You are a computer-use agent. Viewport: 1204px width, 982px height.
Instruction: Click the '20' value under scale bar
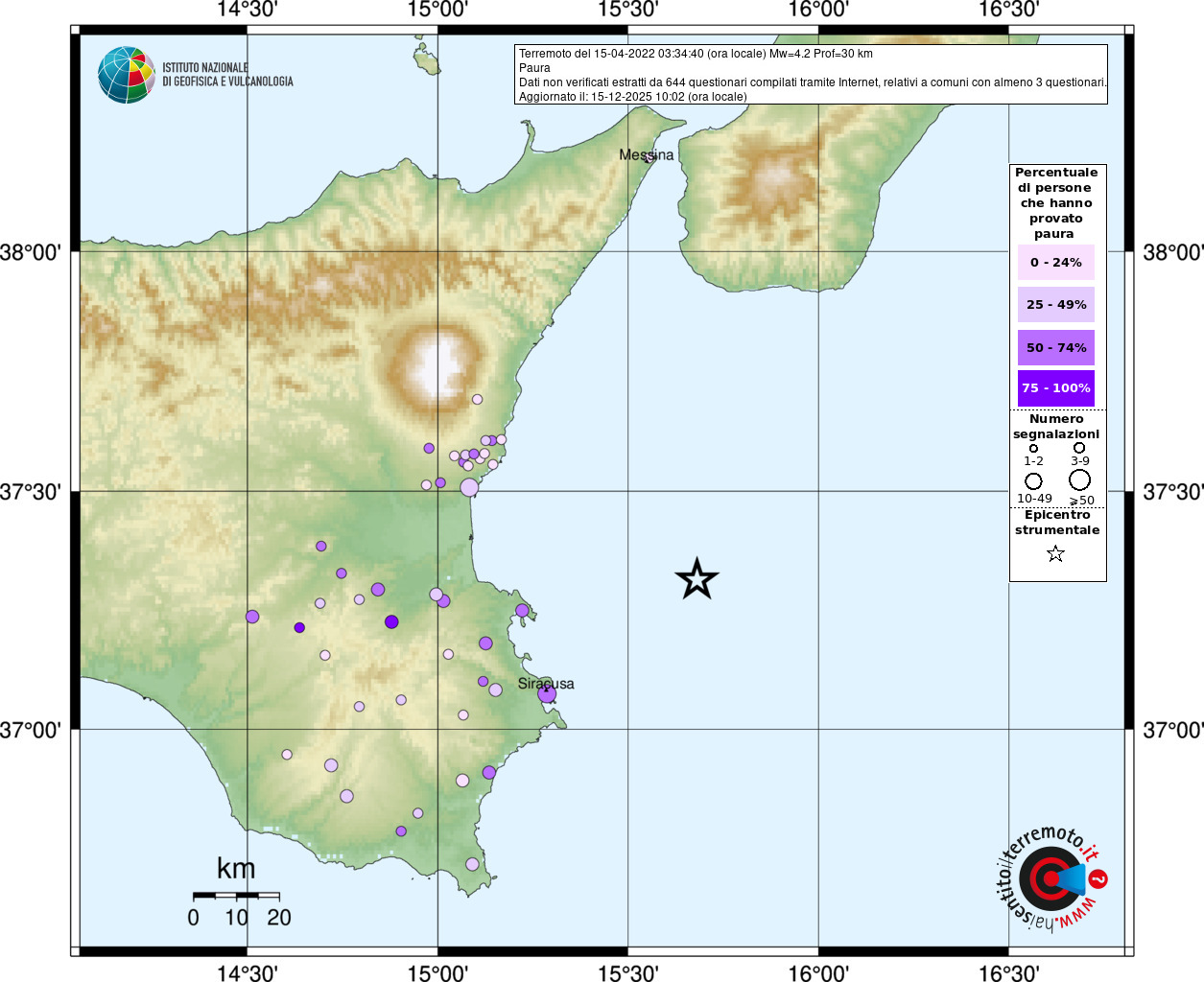[279, 918]
